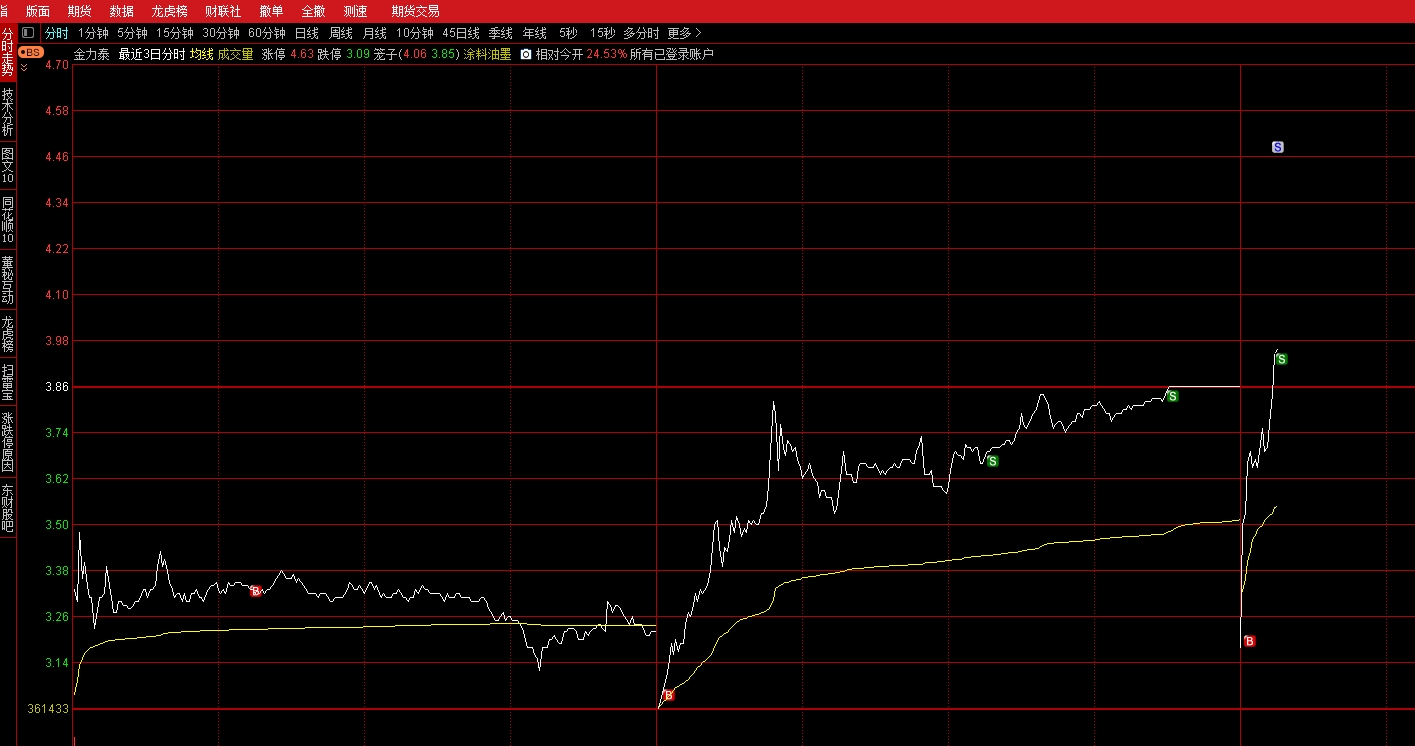Switch to the 45日线 chart

click(x=461, y=33)
